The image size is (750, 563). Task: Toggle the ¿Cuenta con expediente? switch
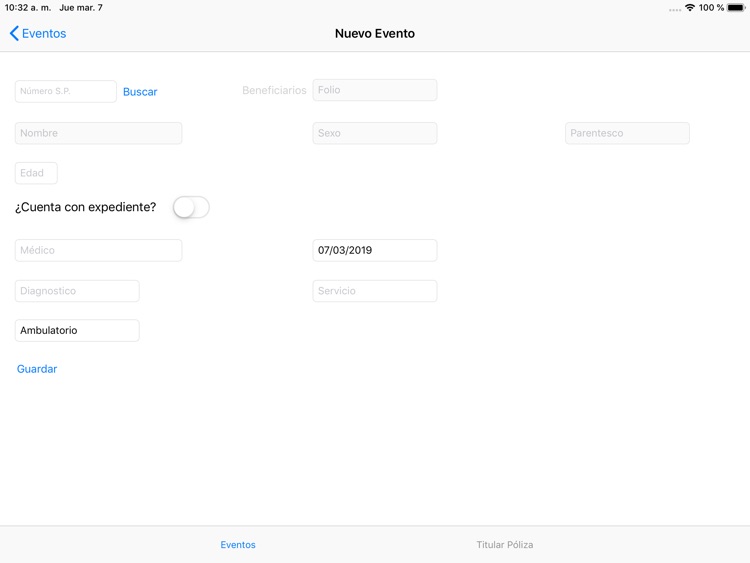coord(191,207)
